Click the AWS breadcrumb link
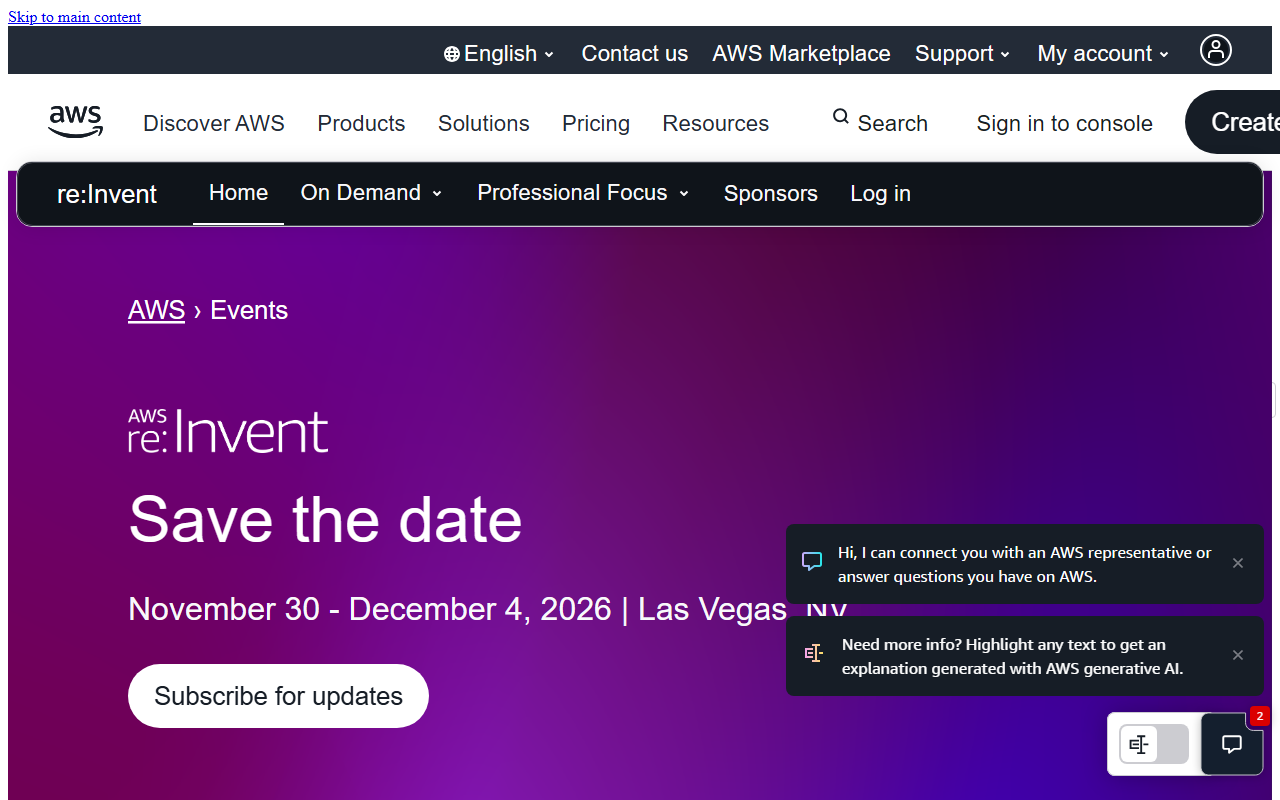This screenshot has width=1280, height=800. pyautogui.click(x=156, y=310)
